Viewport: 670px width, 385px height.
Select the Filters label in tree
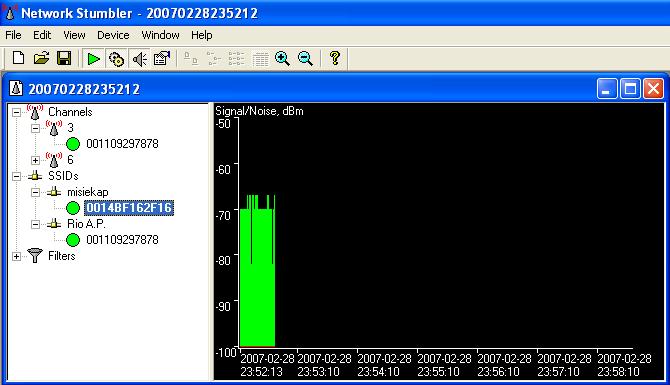(x=62, y=256)
